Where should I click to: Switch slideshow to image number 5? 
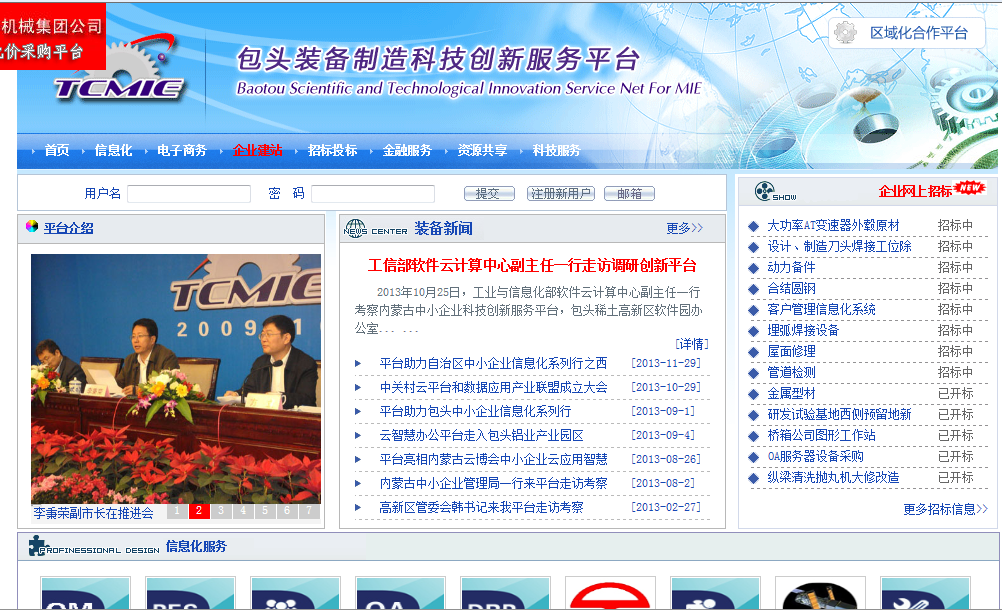[x=264, y=511]
